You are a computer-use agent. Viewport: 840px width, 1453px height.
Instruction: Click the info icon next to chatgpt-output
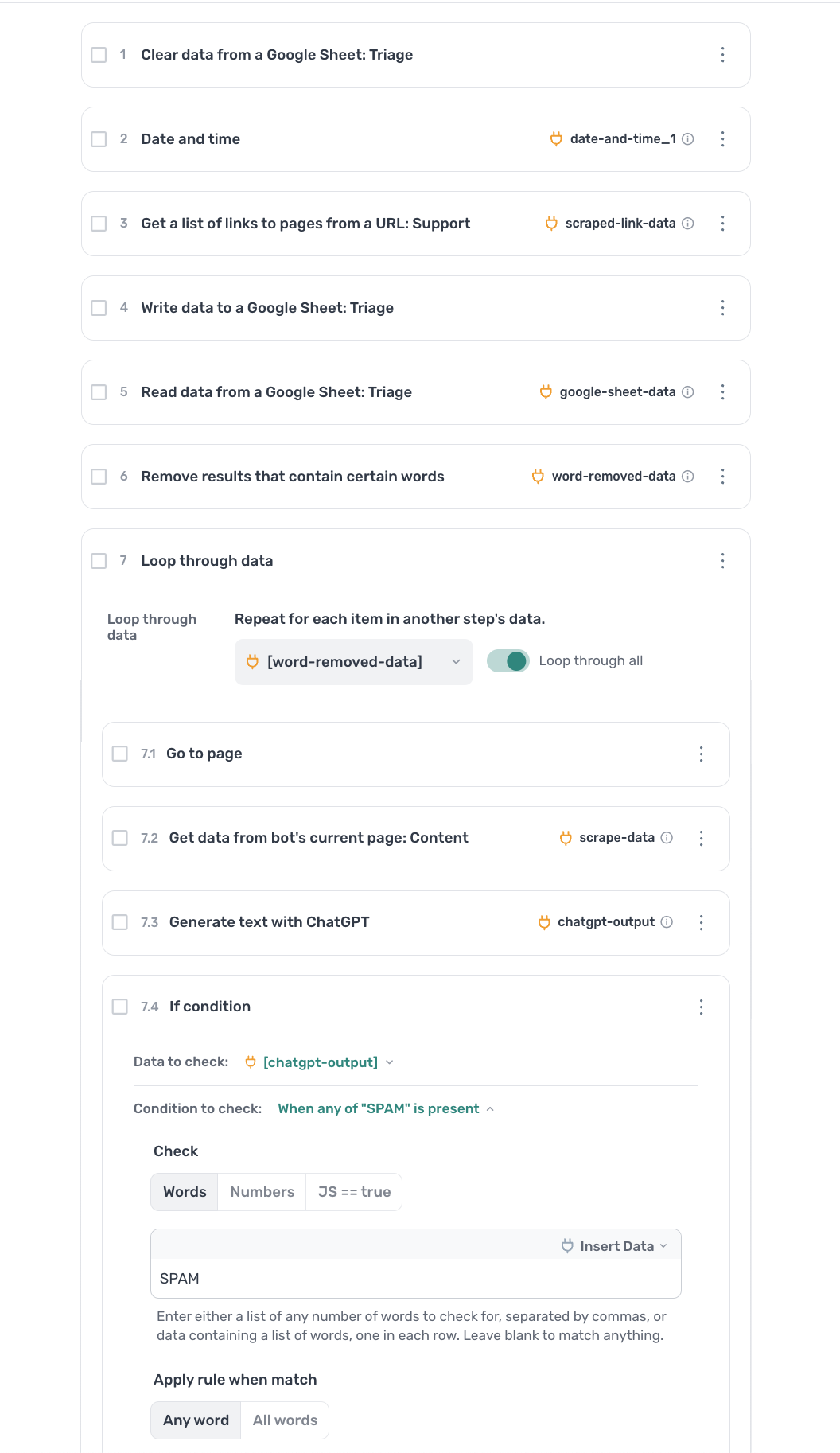tap(668, 921)
